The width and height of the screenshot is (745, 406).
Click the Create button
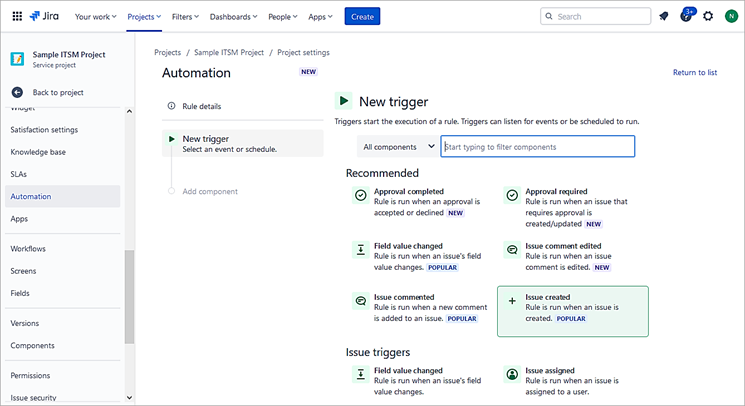pyautogui.click(x=362, y=16)
